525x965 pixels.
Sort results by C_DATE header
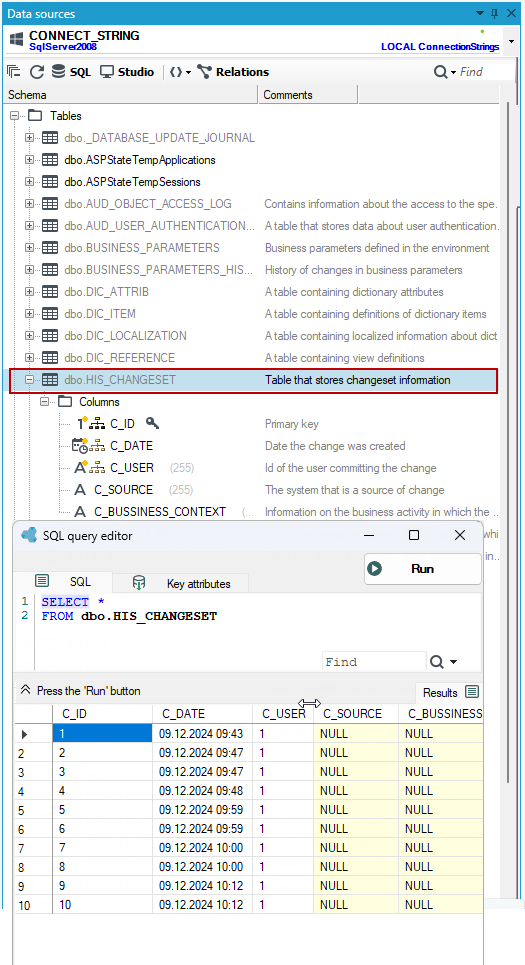point(202,714)
